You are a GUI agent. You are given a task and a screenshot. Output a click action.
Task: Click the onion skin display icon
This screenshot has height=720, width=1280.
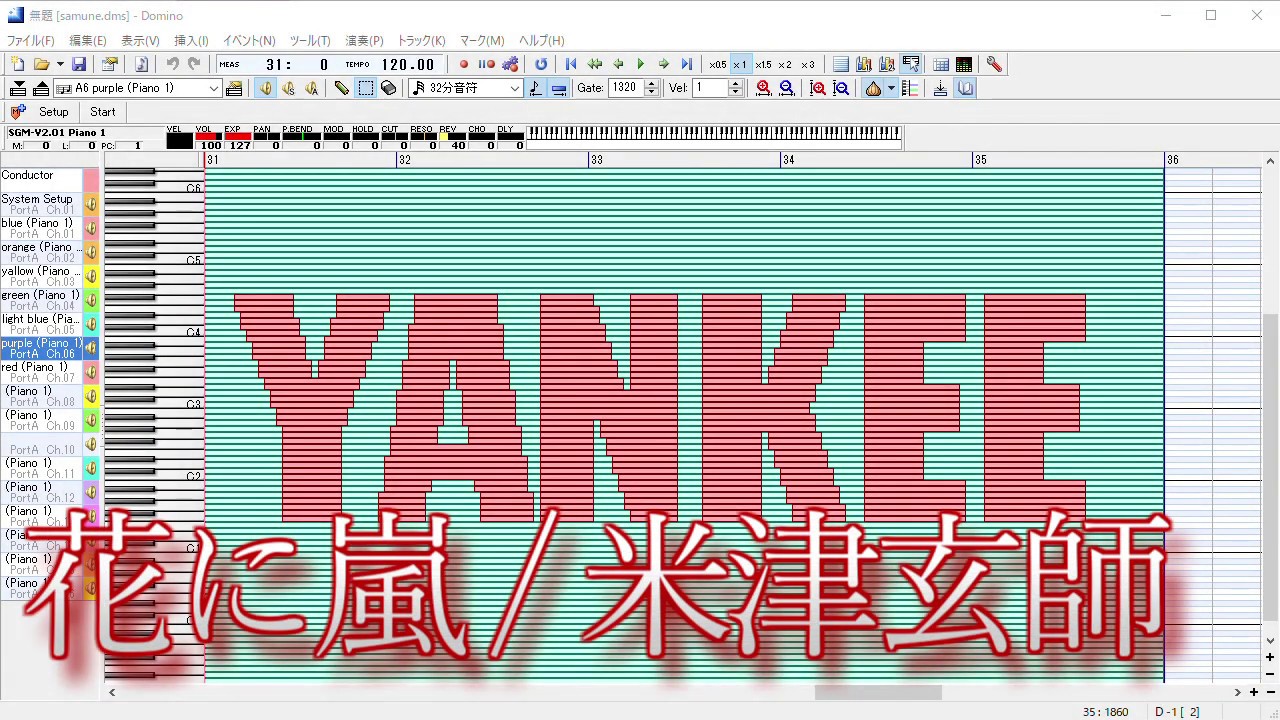click(x=873, y=88)
